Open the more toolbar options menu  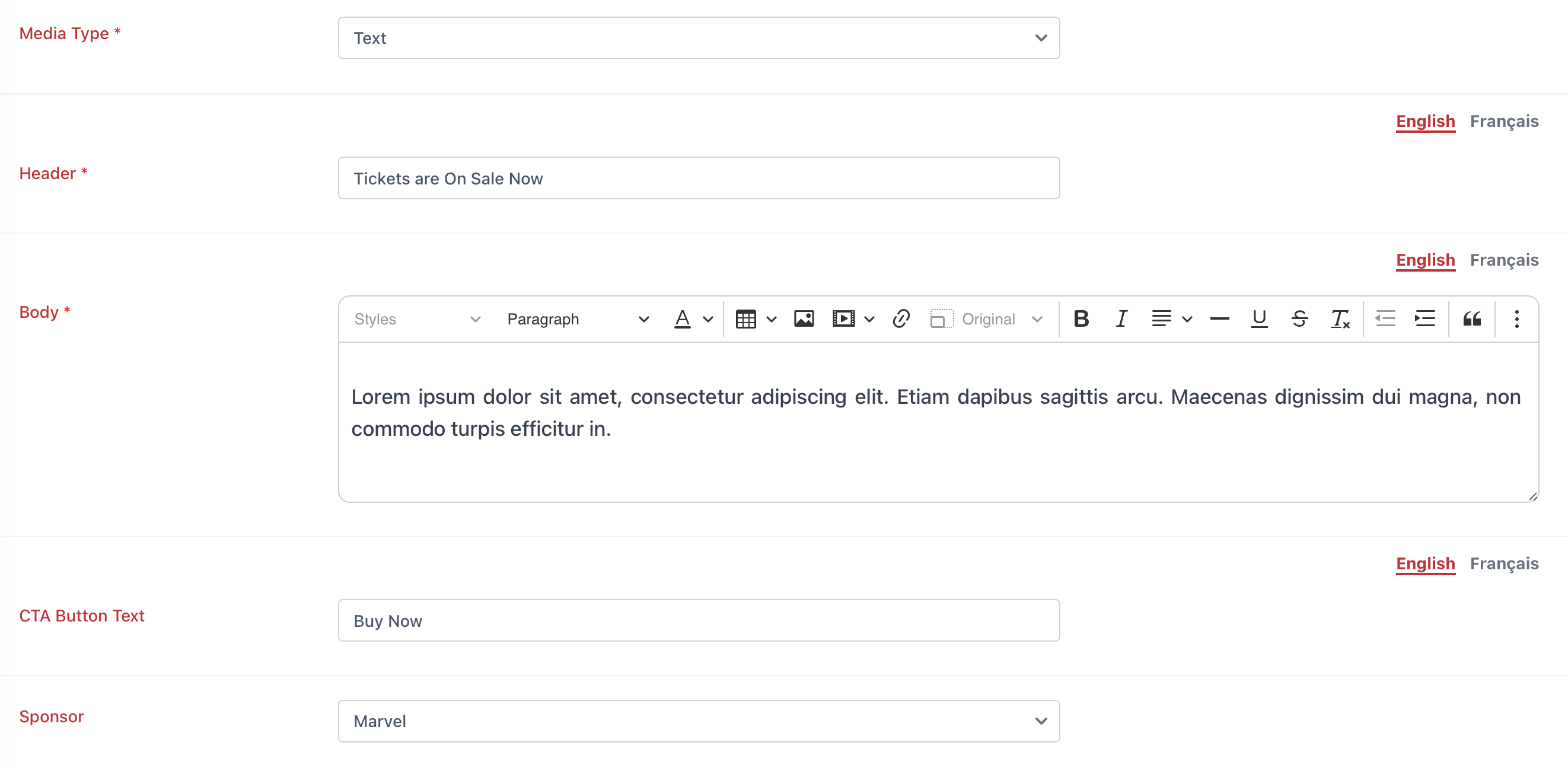(1517, 319)
